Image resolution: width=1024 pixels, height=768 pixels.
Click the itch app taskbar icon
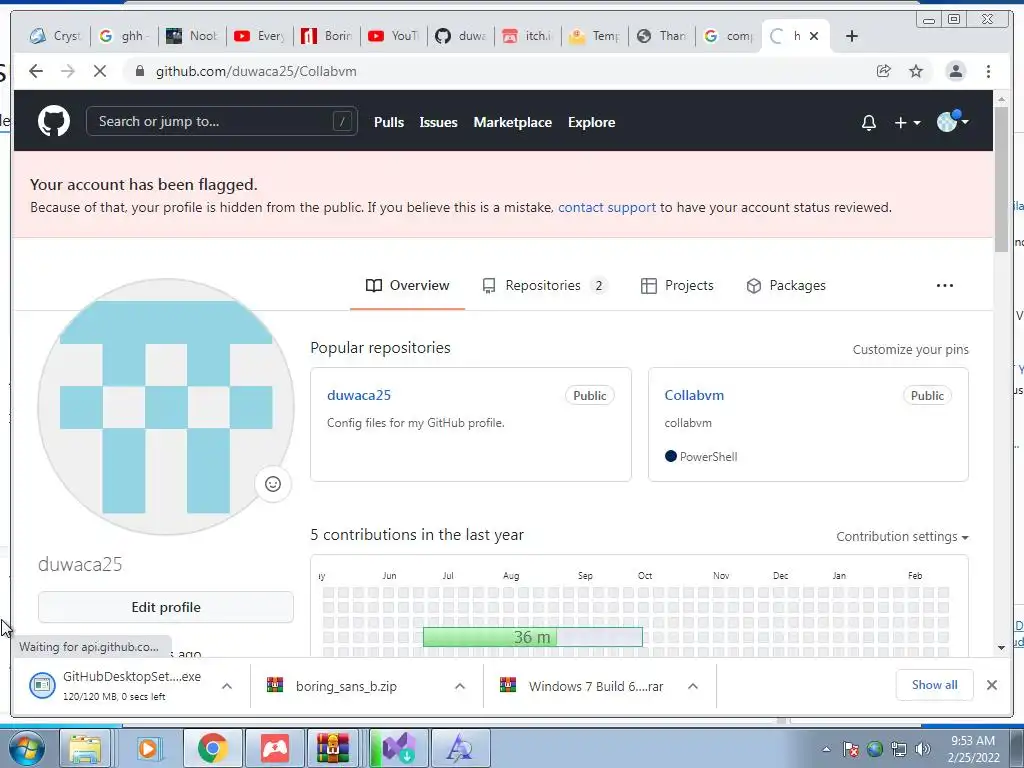click(x=275, y=748)
